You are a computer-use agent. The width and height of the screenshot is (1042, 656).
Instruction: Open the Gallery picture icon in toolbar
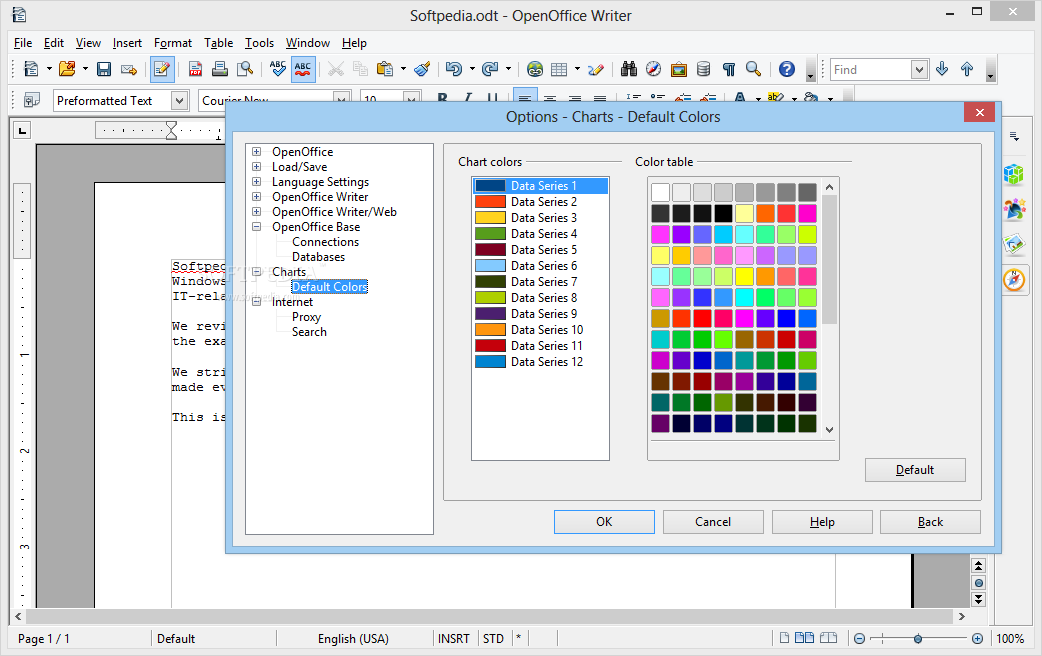[678, 69]
